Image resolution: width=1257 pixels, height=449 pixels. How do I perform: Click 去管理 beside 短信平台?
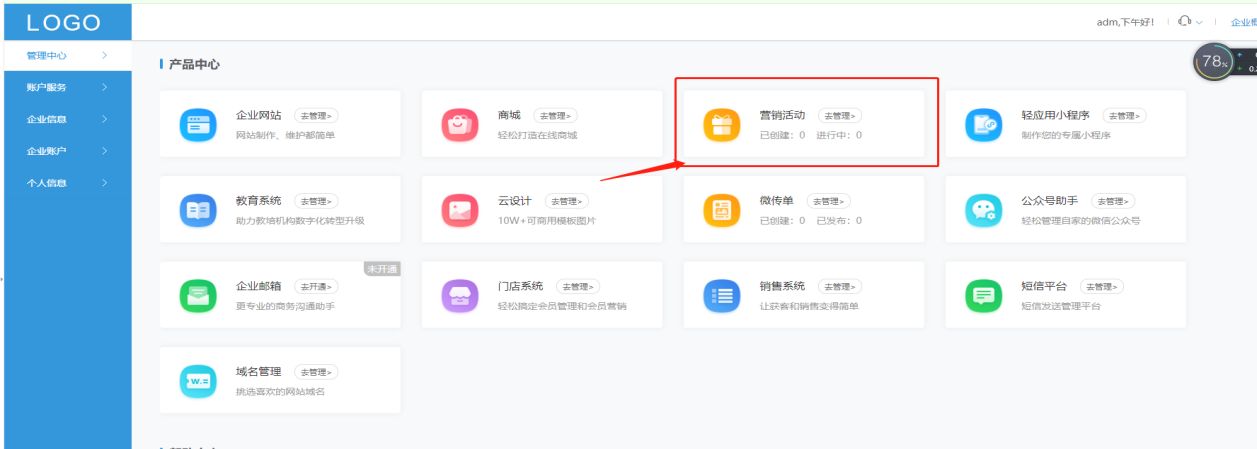point(1103,287)
